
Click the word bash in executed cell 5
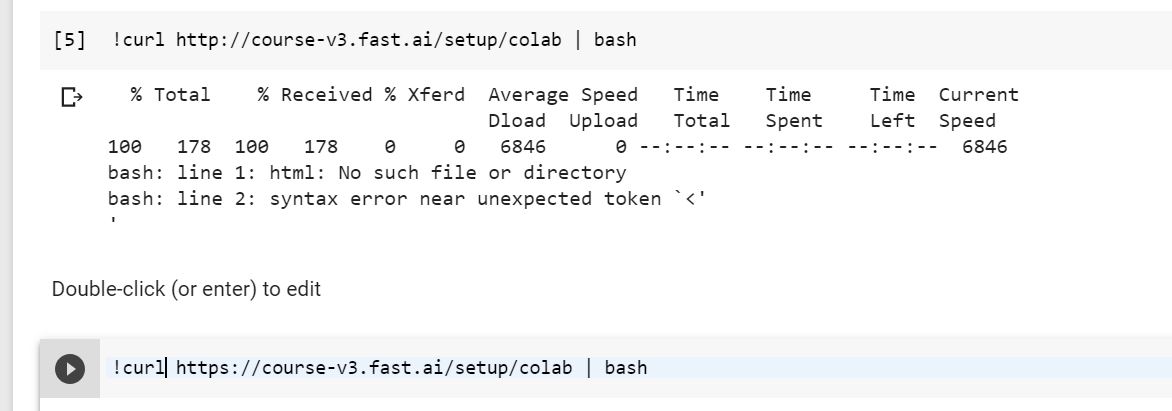point(615,40)
